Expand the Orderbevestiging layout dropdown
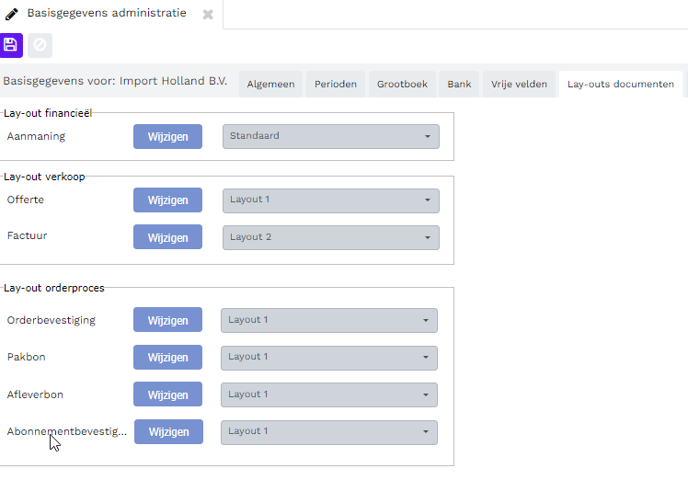The image size is (688, 480). tap(329, 320)
